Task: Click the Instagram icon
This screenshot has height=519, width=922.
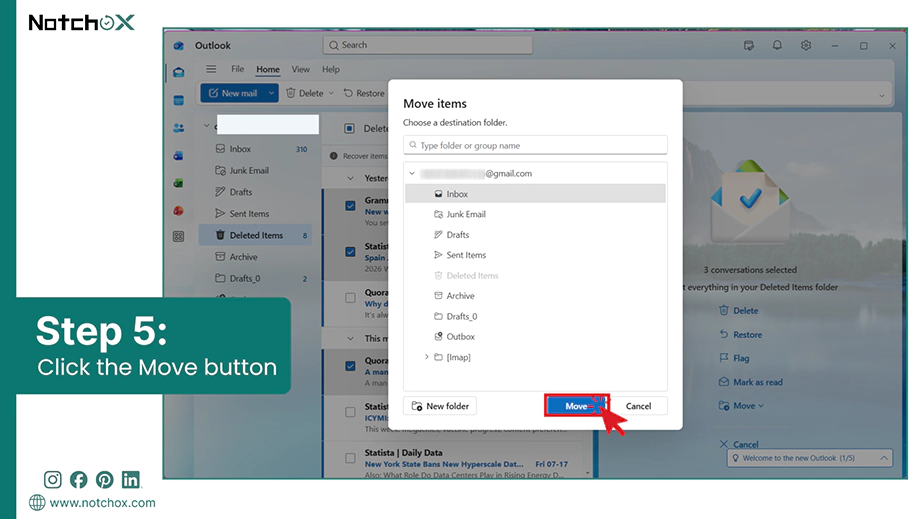Action: click(x=52, y=480)
